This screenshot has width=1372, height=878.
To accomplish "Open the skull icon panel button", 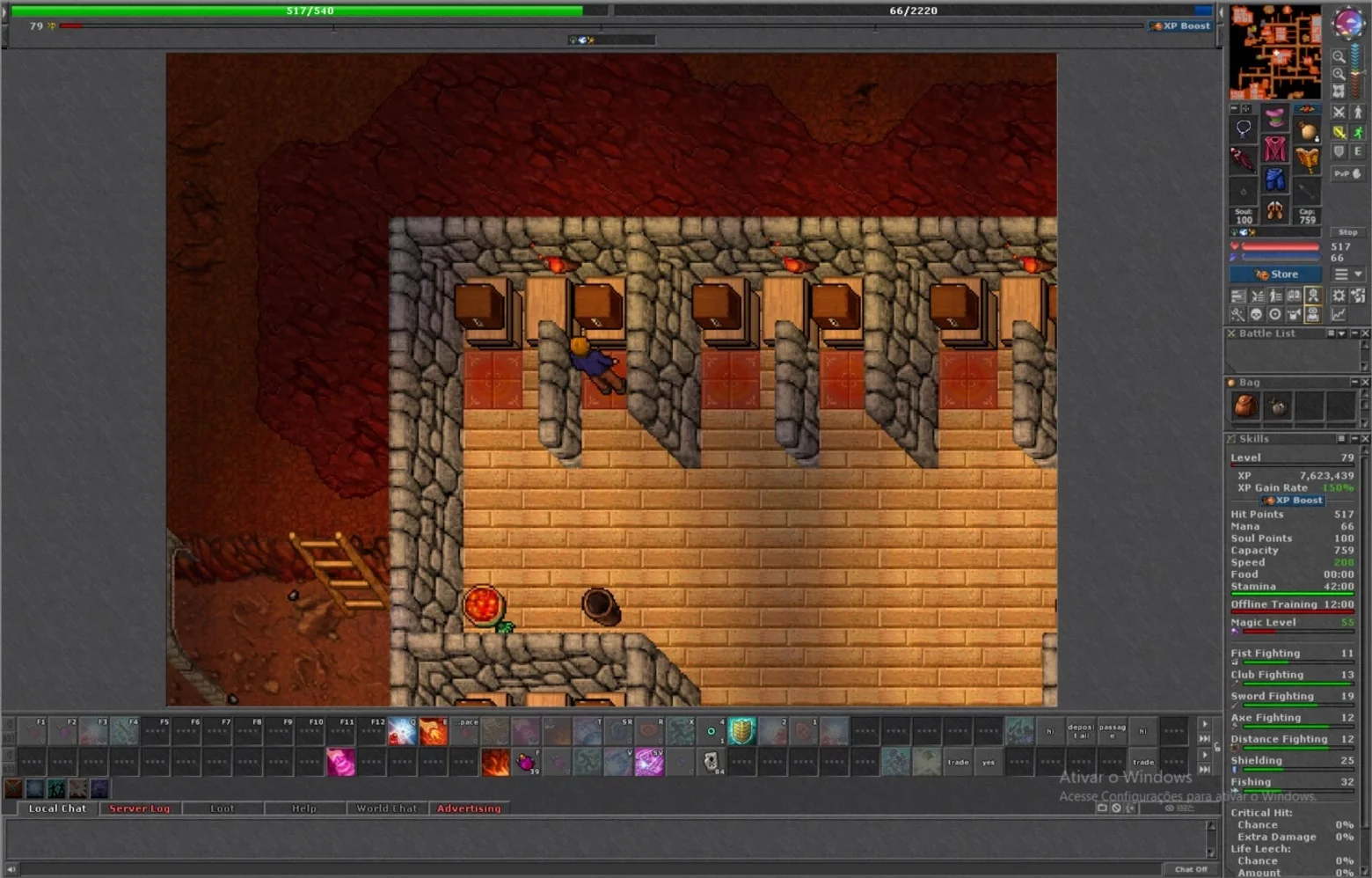I will (1256, 314).
